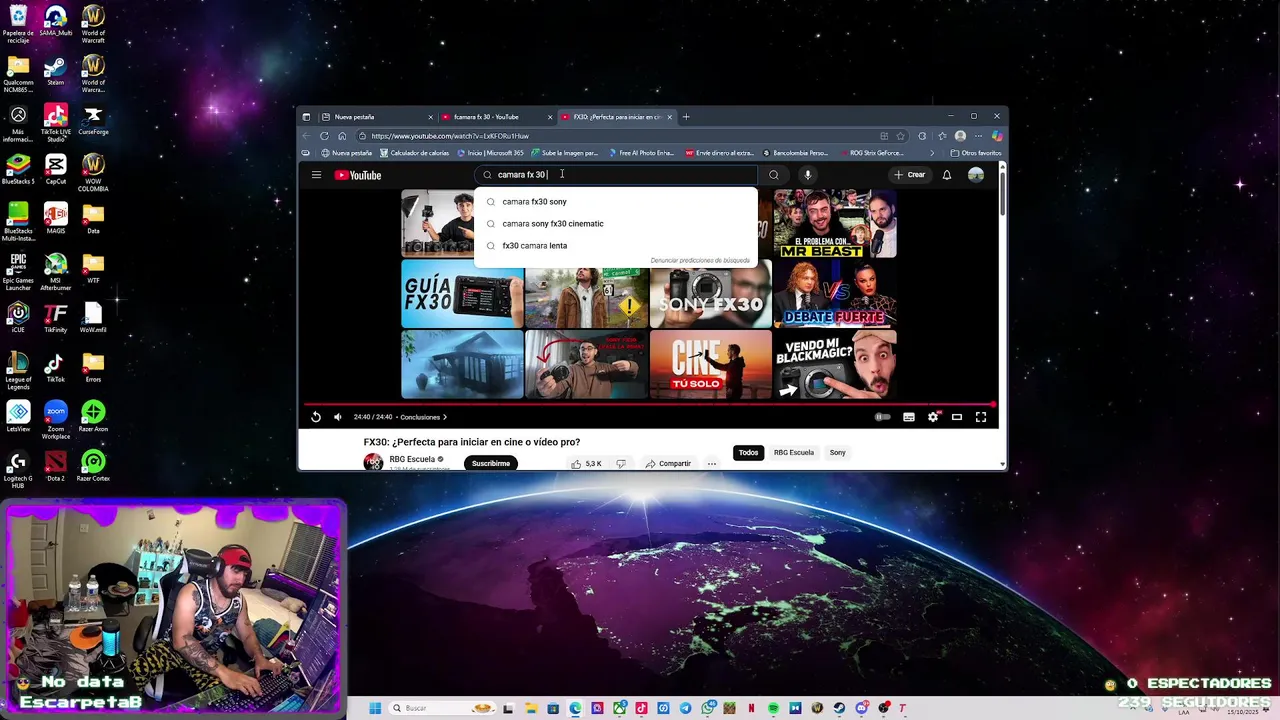Screen dimensions: 1280x720
Task: Open the GUÍA FX30 suggested video thumbnail
Action: point(462,294)
